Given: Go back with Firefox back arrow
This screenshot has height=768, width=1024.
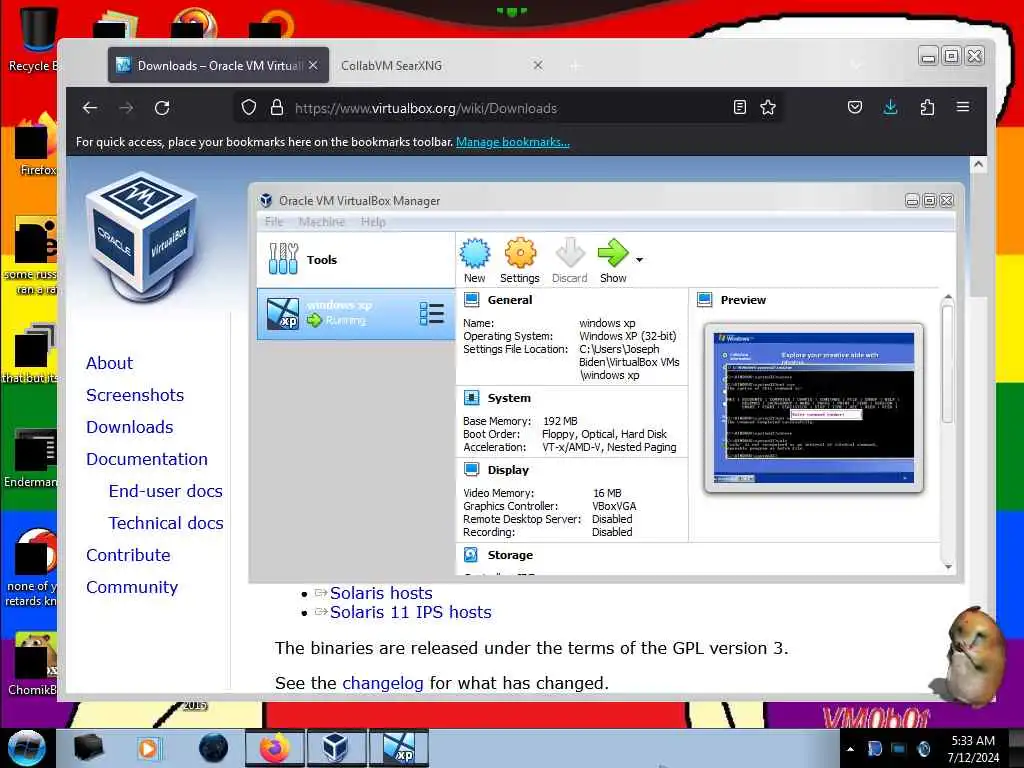Looking at the screenshot, I should point(90,108).
